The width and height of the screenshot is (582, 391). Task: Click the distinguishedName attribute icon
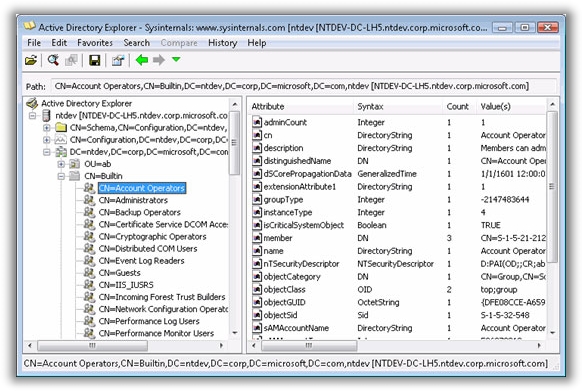257,161
